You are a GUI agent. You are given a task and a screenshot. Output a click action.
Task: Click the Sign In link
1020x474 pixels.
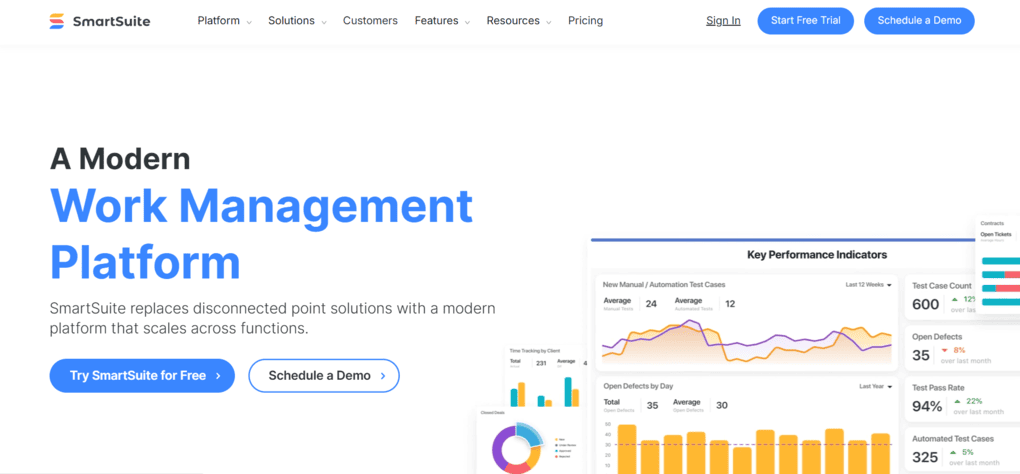click(723, 21)
